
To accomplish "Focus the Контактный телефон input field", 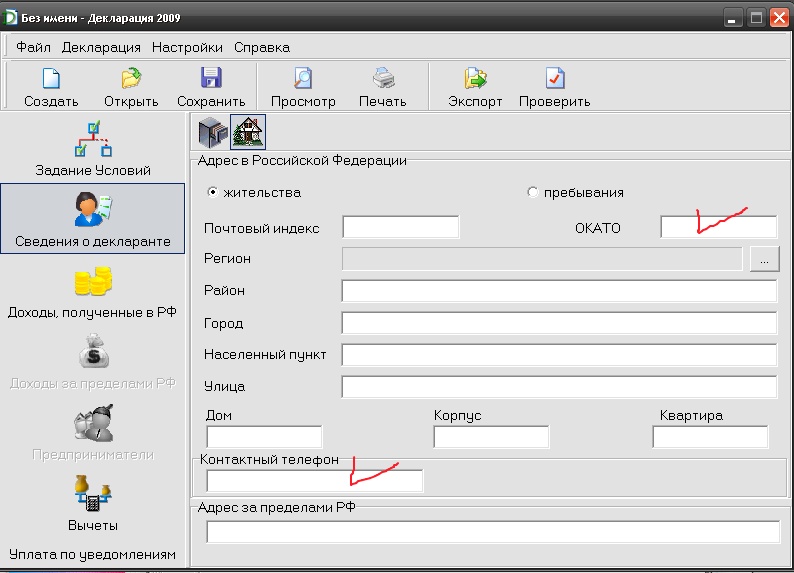I will tap(314, 481).
